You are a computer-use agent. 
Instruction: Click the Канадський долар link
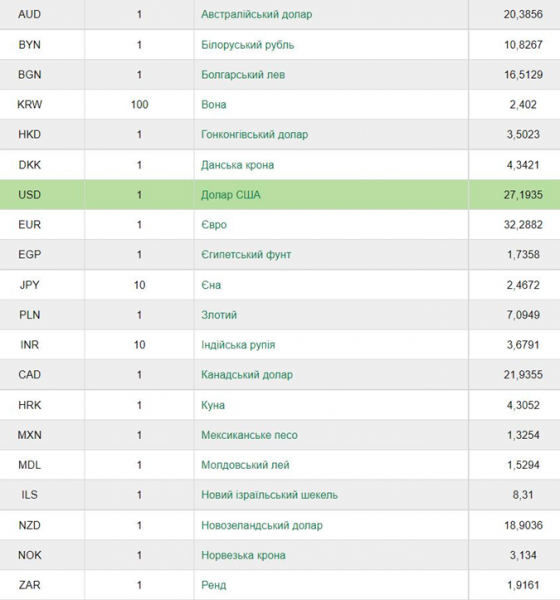click(x=247, y=375)
